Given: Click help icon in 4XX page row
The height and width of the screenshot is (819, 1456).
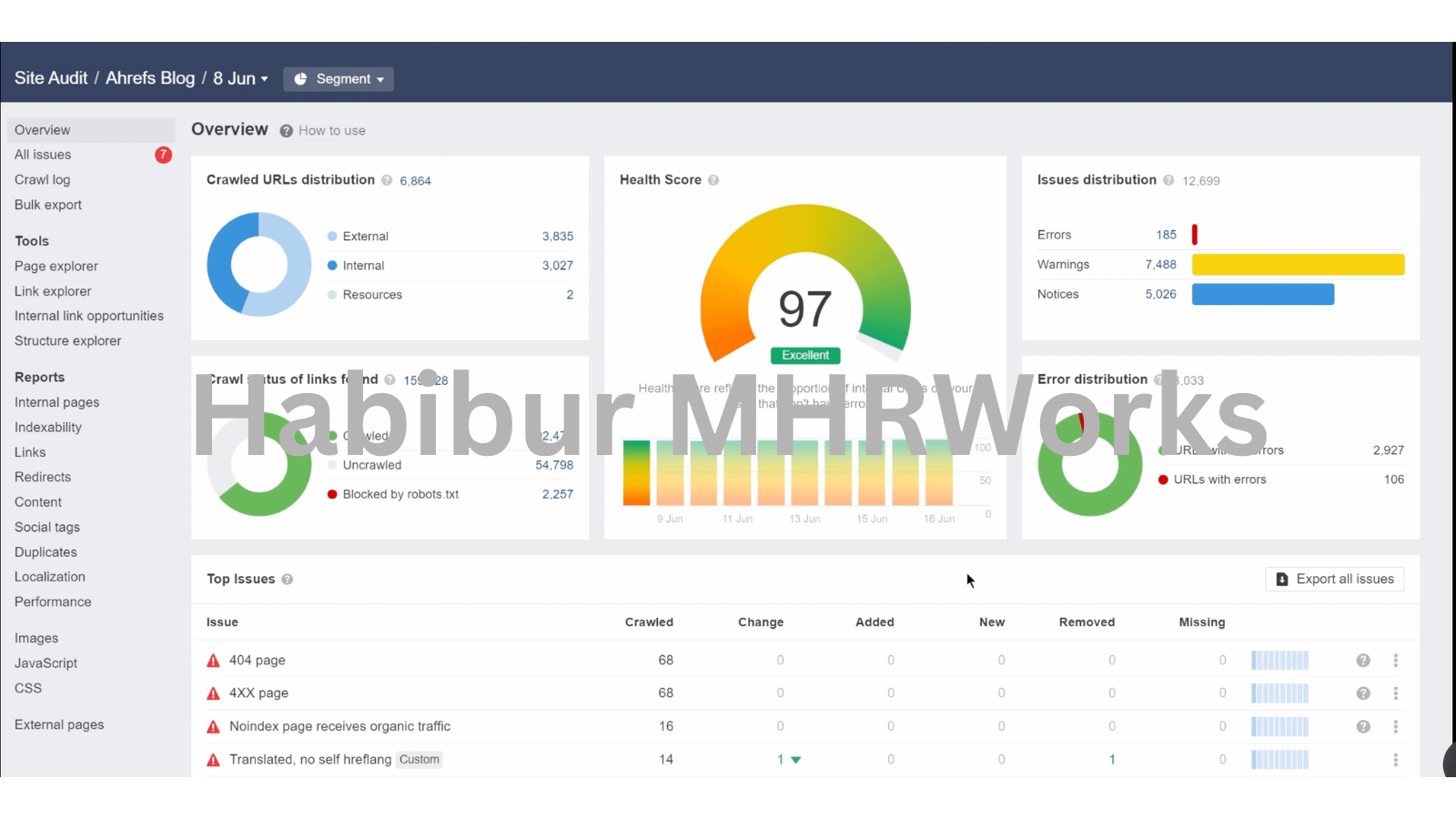Looking at the screenshot, I should coord(1363,693).
